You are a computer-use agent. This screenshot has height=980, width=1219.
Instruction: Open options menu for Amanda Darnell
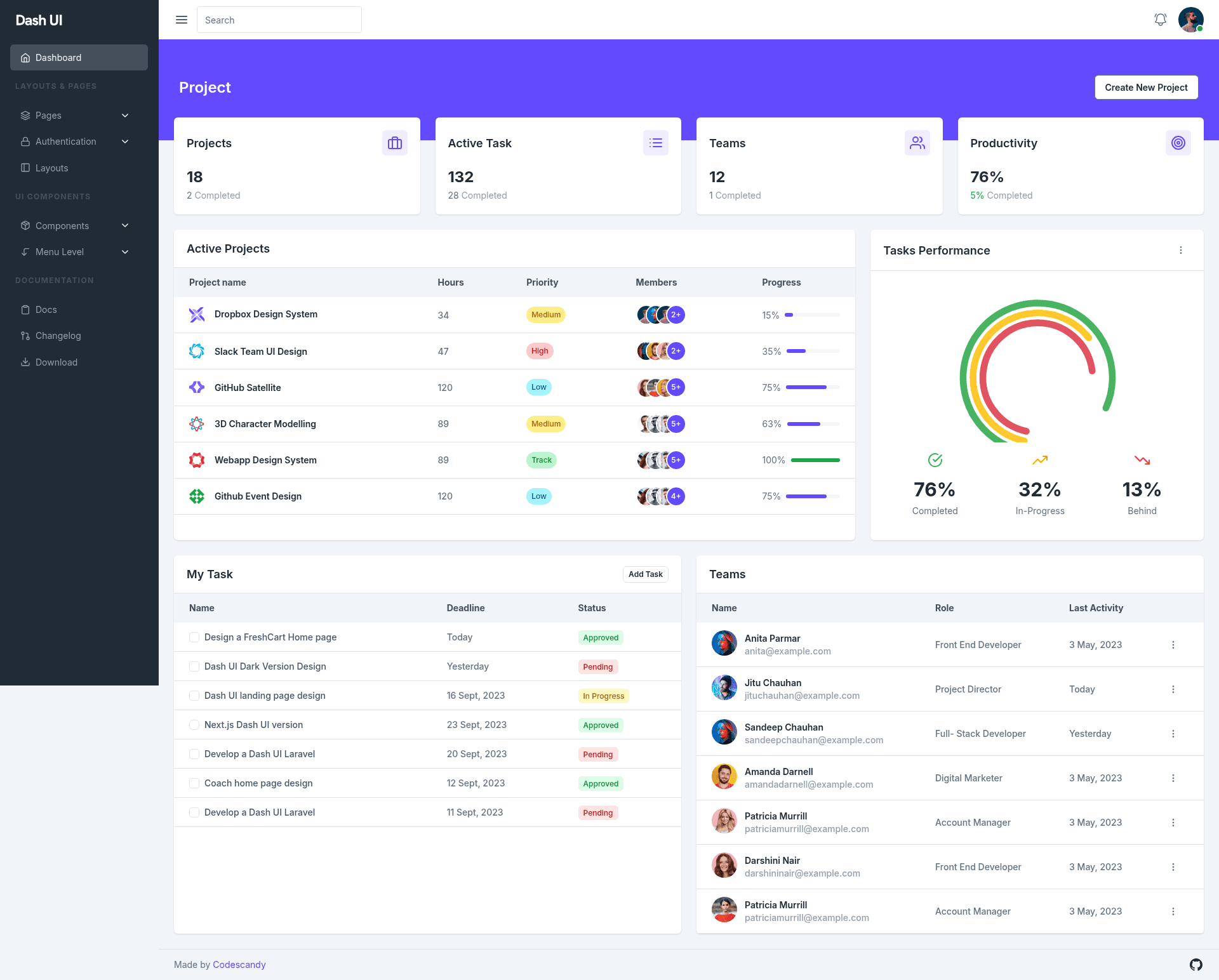1173,778
